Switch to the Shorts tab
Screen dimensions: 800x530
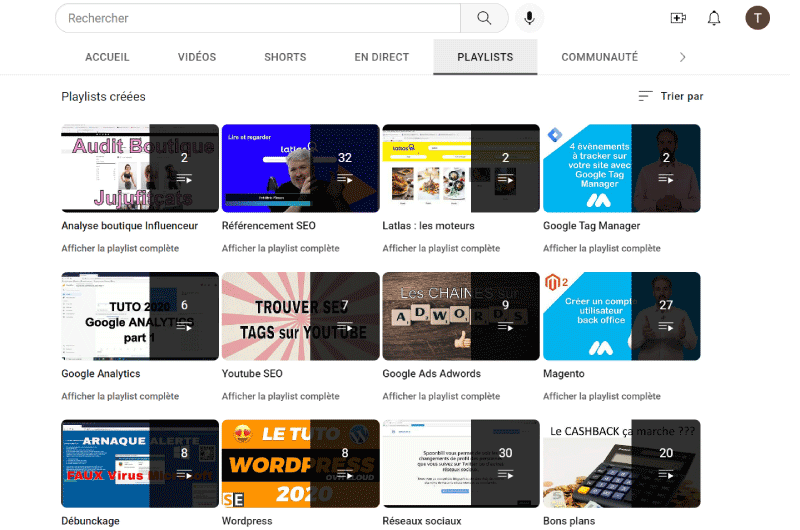(285, 57)
